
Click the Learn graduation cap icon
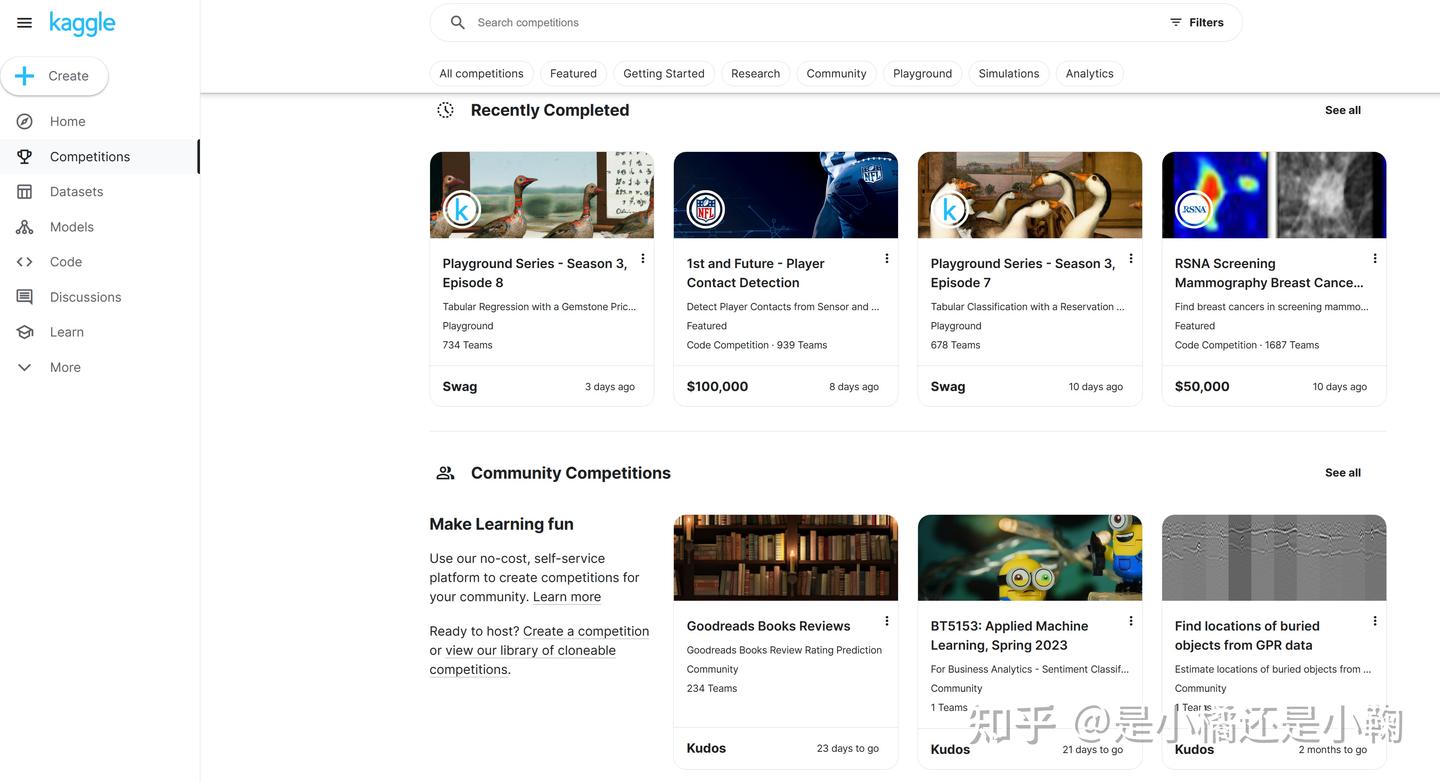tap(25, 332)
